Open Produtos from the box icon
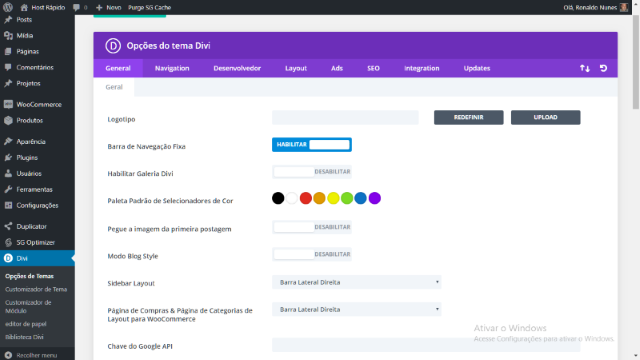 [x=8, y=120]
